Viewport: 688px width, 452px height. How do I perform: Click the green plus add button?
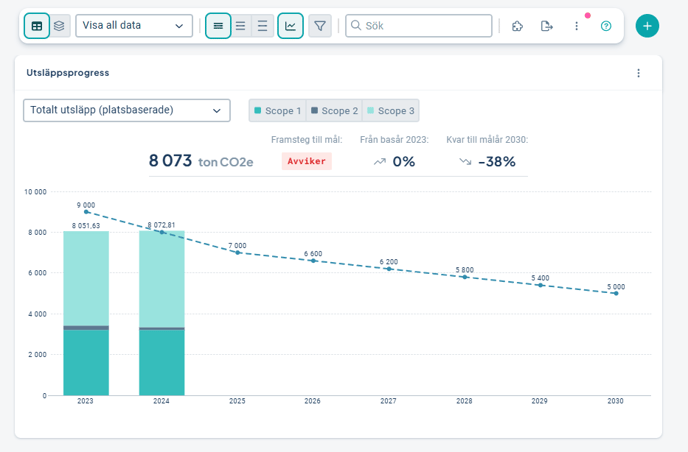[647, 26]
